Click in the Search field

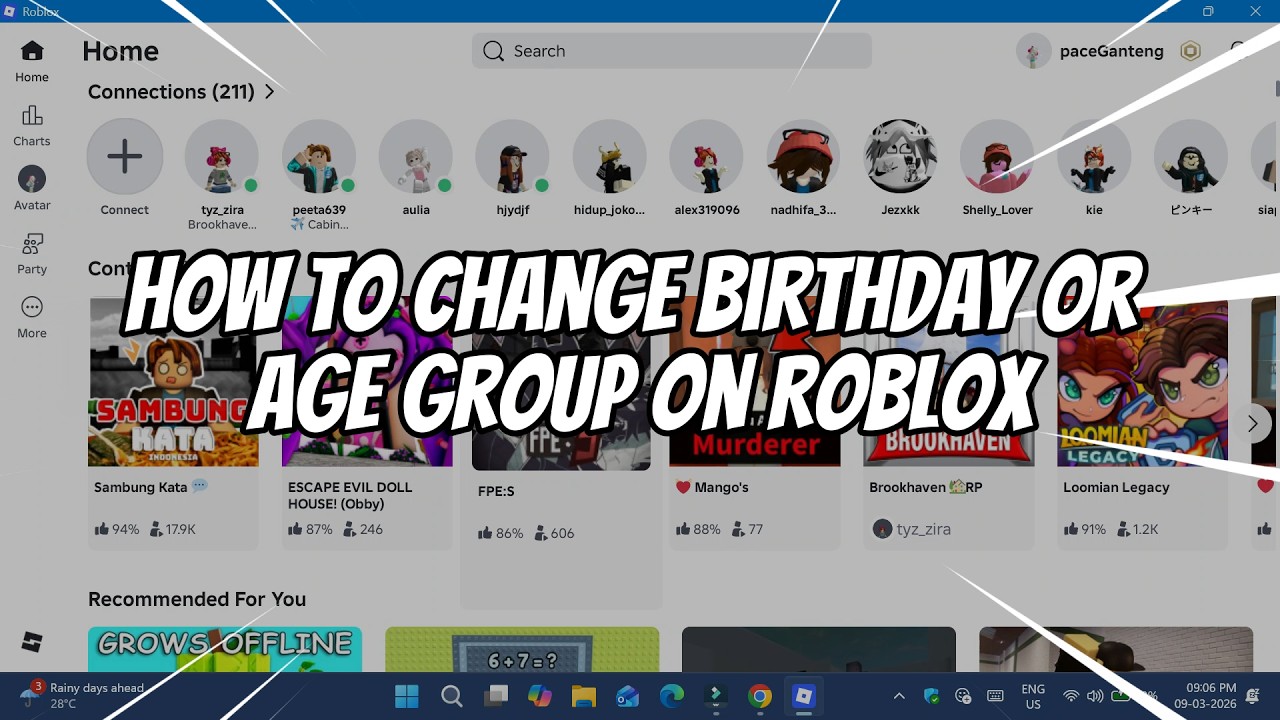tap(671, 51)
